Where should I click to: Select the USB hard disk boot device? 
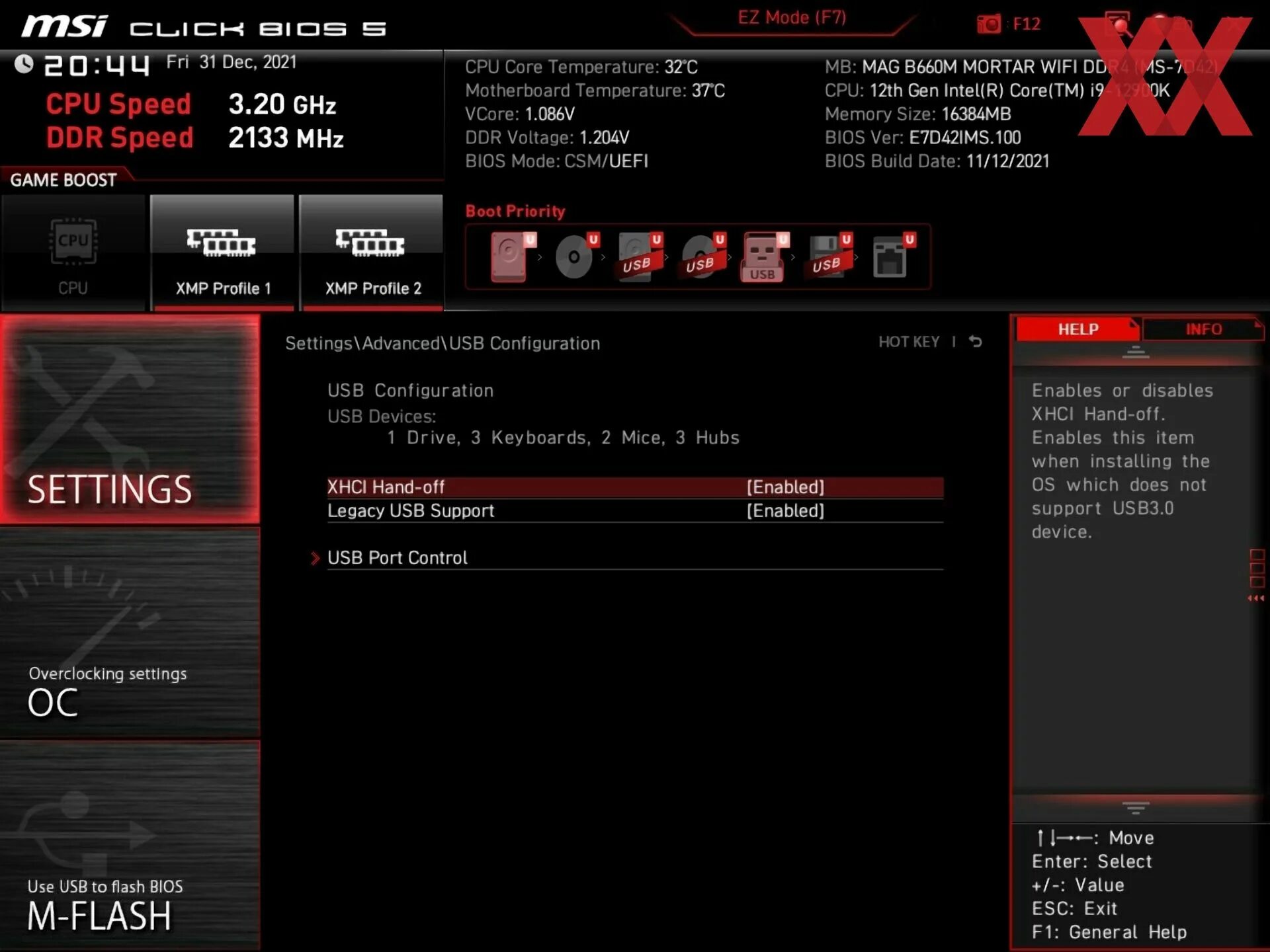[640, 257]
